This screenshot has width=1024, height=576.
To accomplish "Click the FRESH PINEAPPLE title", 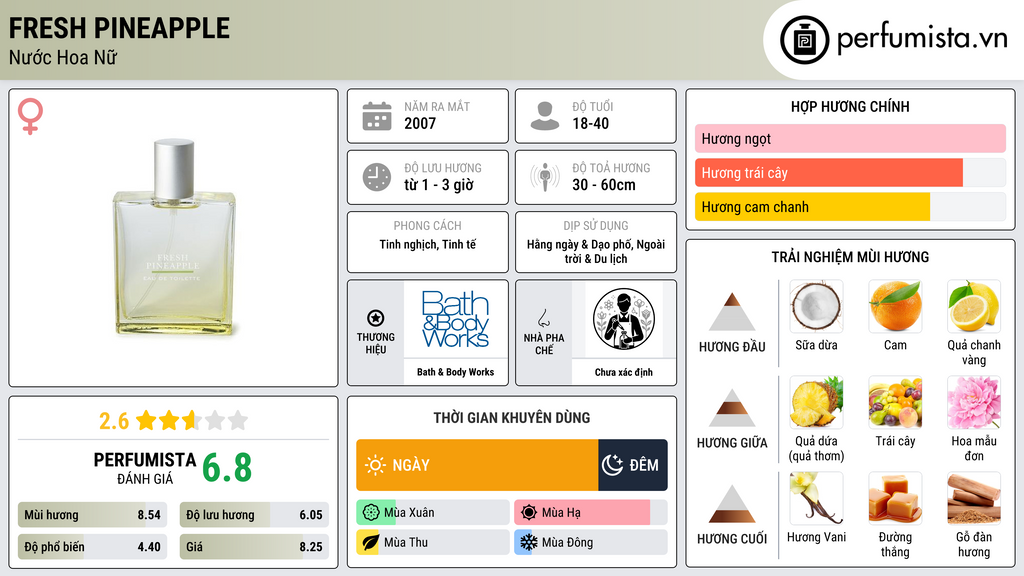I will click(119, 28).
